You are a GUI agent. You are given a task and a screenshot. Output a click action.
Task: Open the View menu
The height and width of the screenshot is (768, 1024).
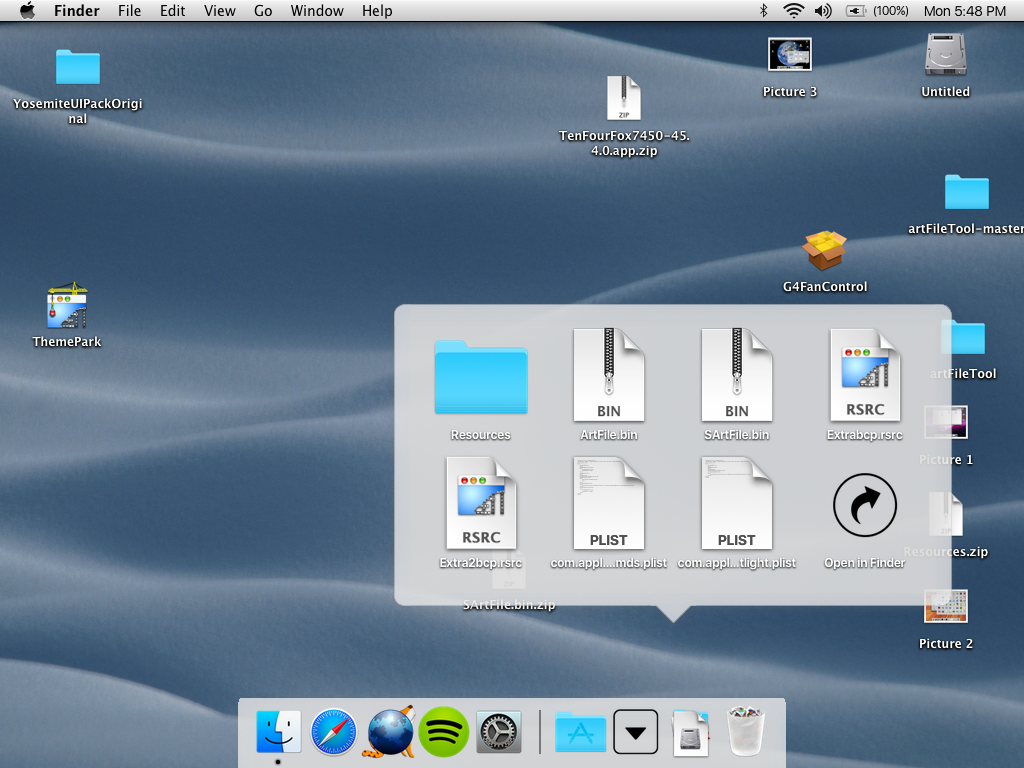point(219,11)
